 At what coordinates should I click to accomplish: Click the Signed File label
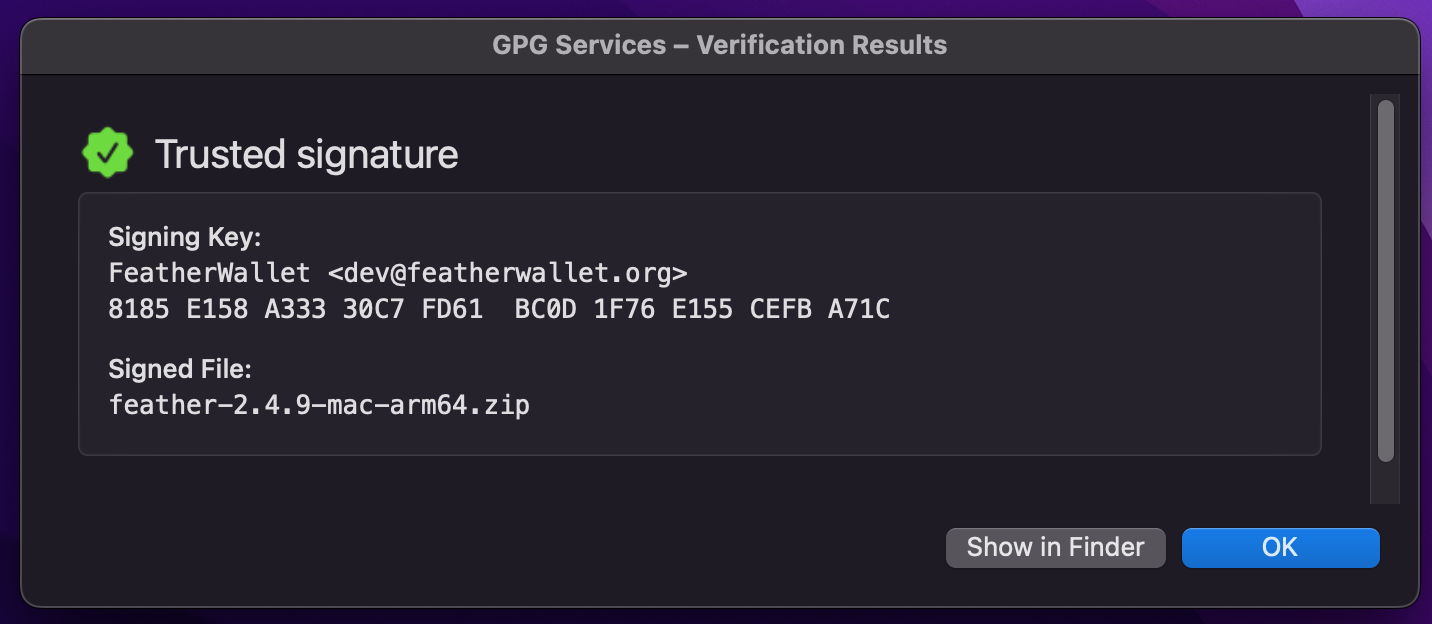180,369
